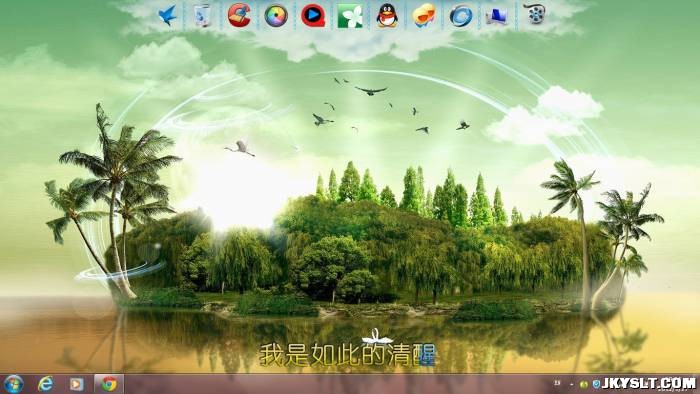This screenshot has height=394, width=700.
Task: Switch to the Google Chrome taskbar button
Action: [x=108, y=384]
